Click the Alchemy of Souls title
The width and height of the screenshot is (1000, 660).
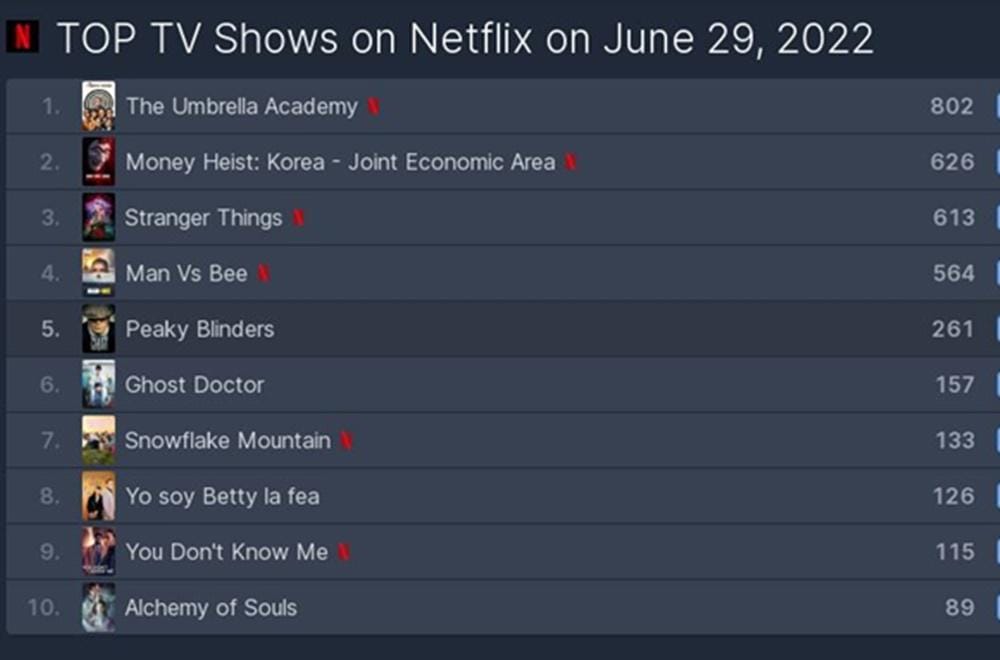pos(210,607)
